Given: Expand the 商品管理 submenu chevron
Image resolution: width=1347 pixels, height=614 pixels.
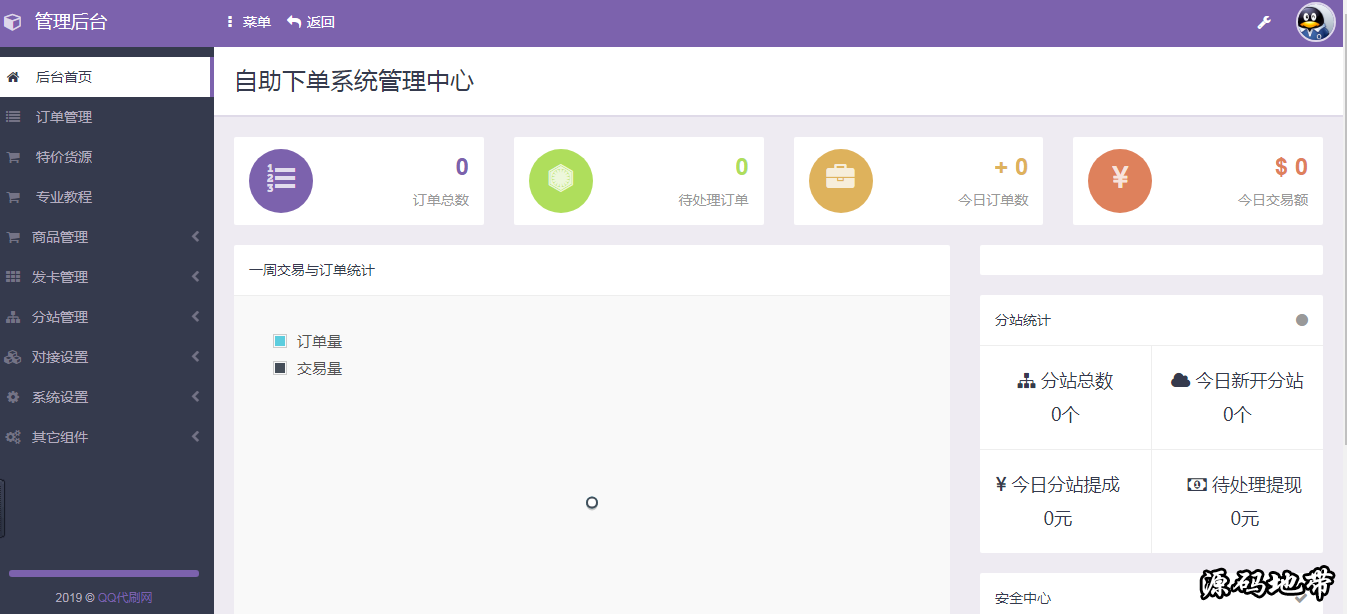Looking at the screenshot, I should tap(196, 237).
